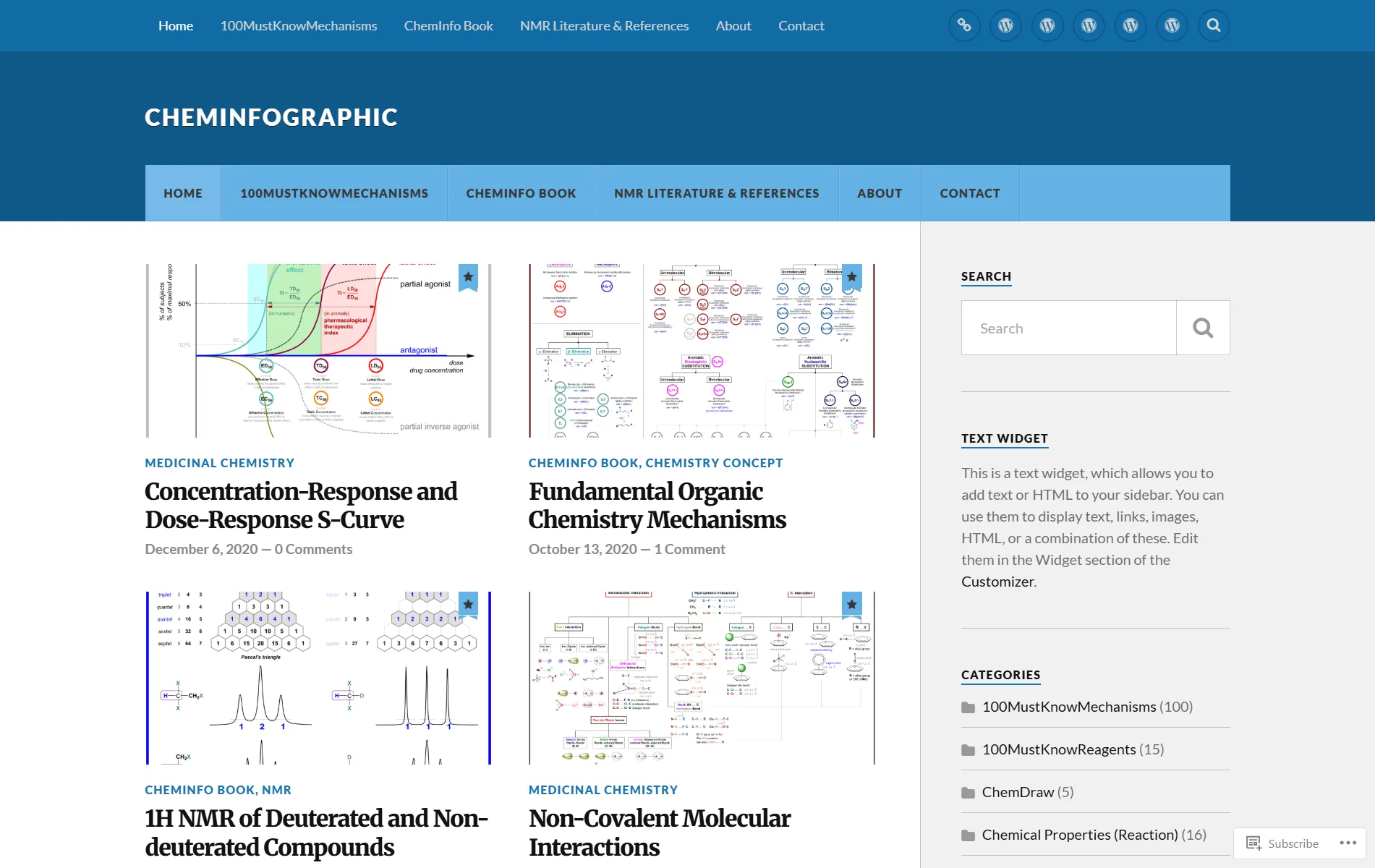
Task: Open the search magnifier icon in top bar
Action: pos(1214,25)
